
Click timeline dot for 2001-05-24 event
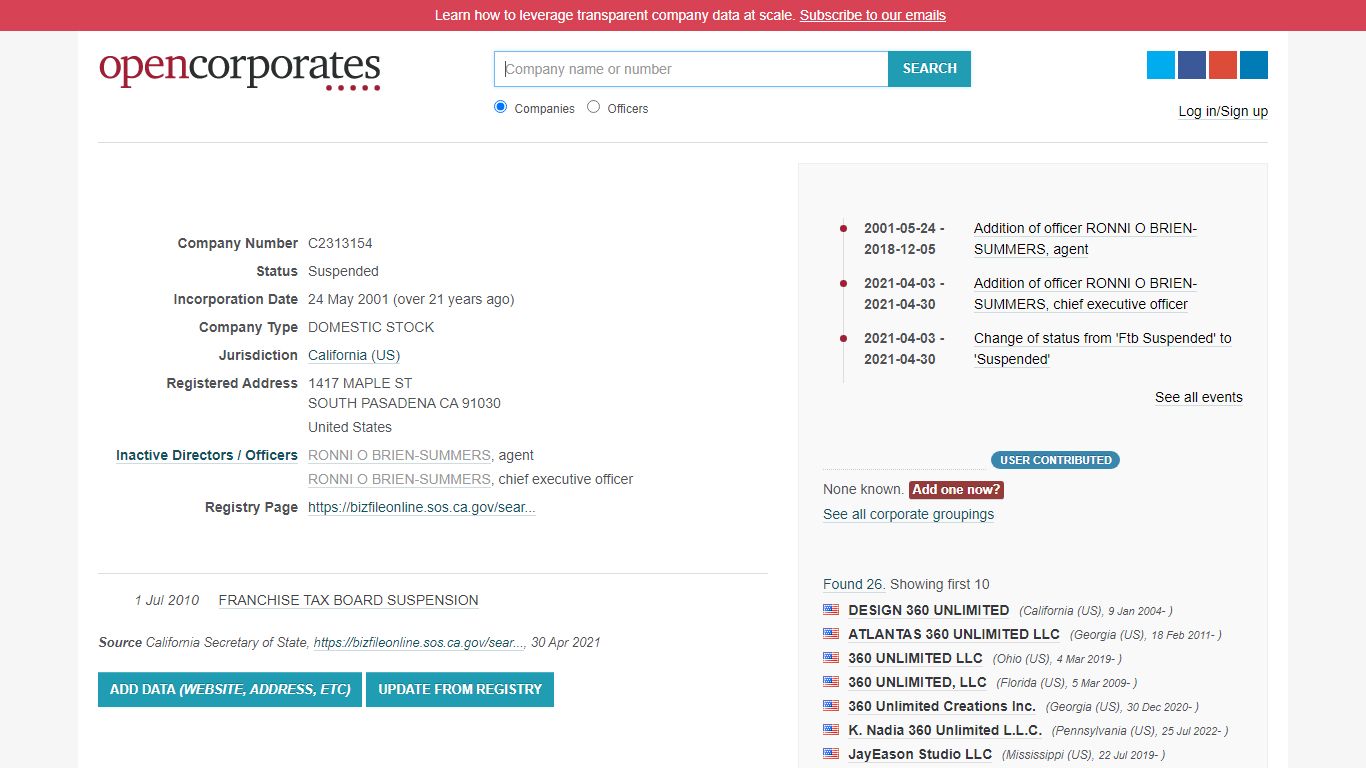(x=843, y=229)
